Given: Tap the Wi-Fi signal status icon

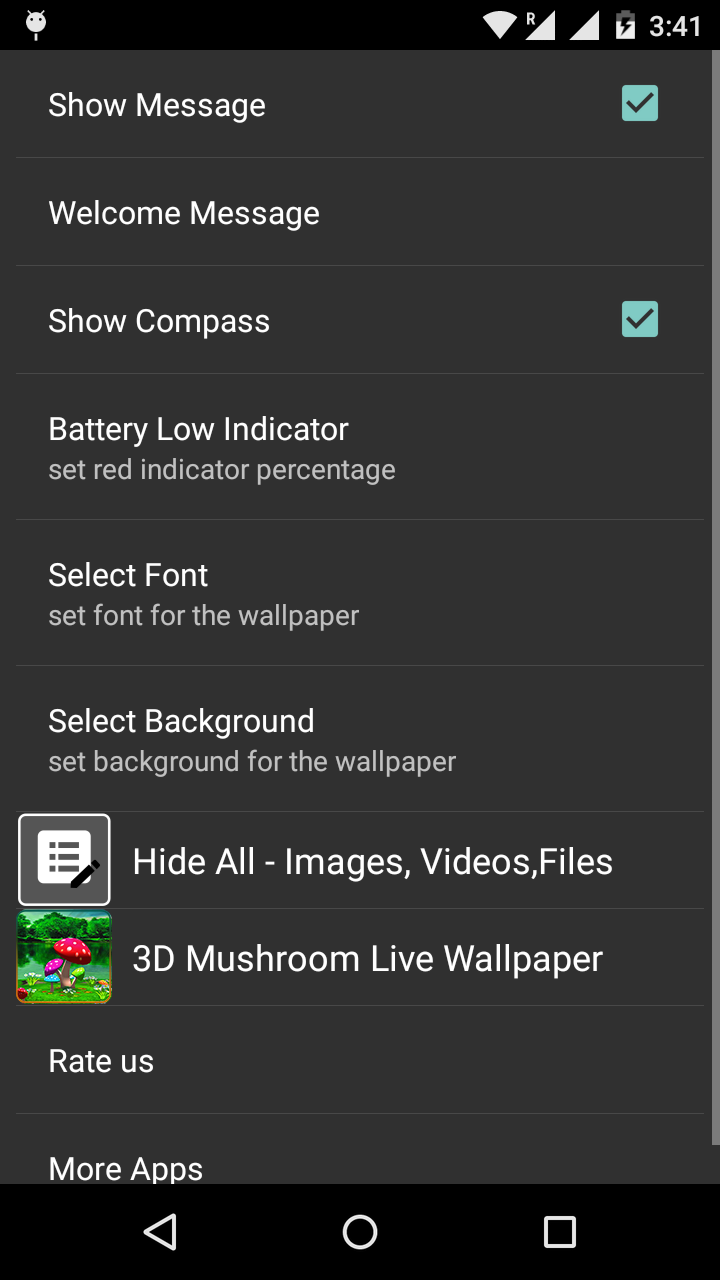Looking at the screenshot, I should click(x=498, y=25).
